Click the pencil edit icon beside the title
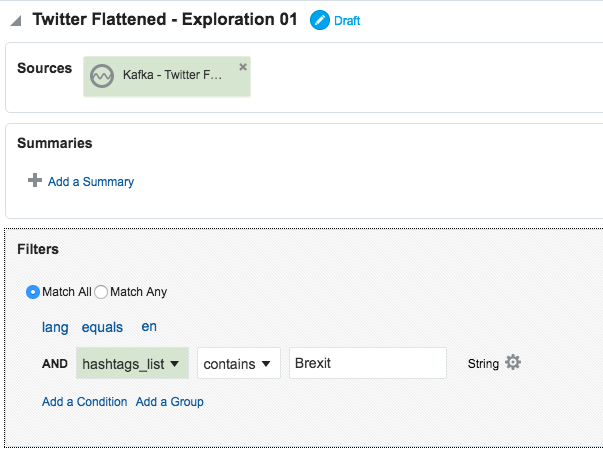This screenshot has height=455, width=603. click(320, 20)
